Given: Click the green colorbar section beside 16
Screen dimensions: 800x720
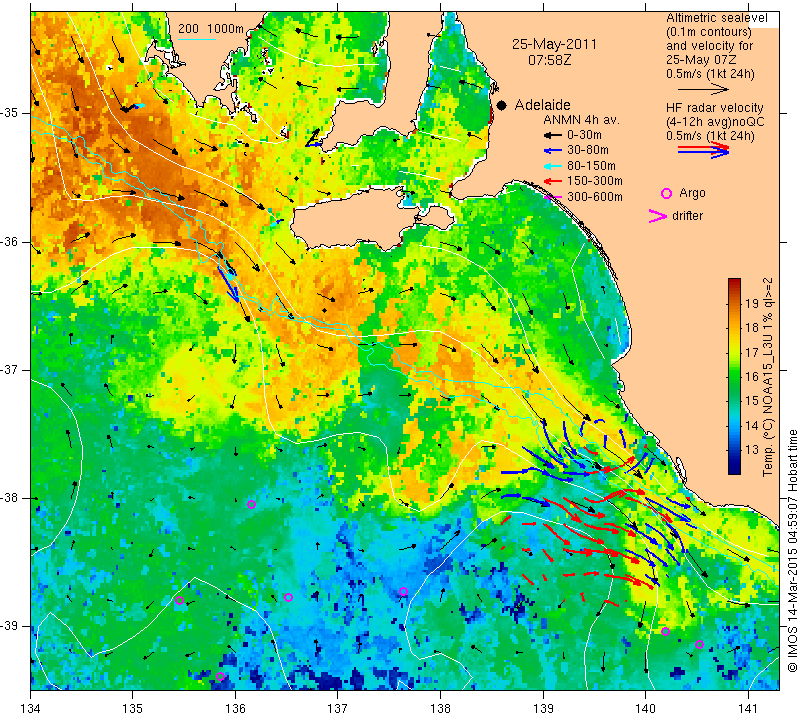Looking at the screenshot, I should click(734, 377).
